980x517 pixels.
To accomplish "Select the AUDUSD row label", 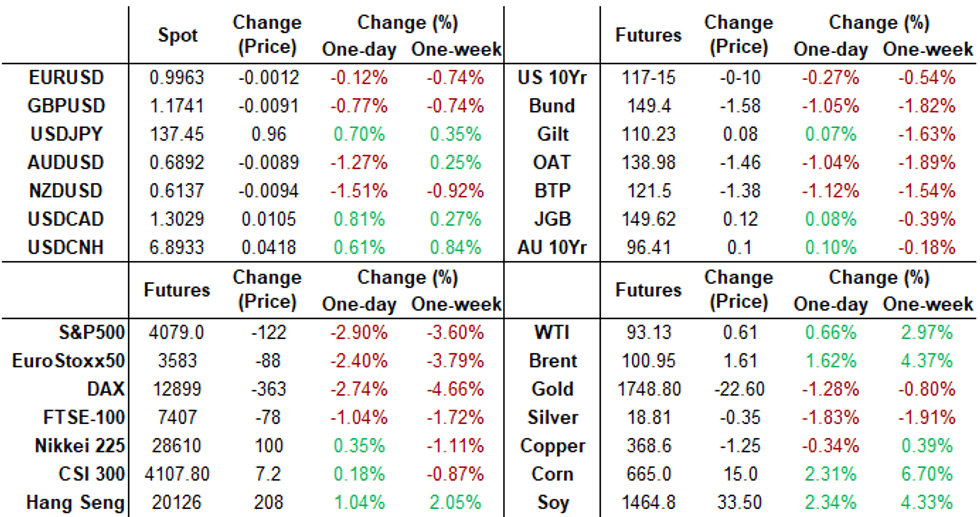I will pyautogui.click(x=65, y=162).
